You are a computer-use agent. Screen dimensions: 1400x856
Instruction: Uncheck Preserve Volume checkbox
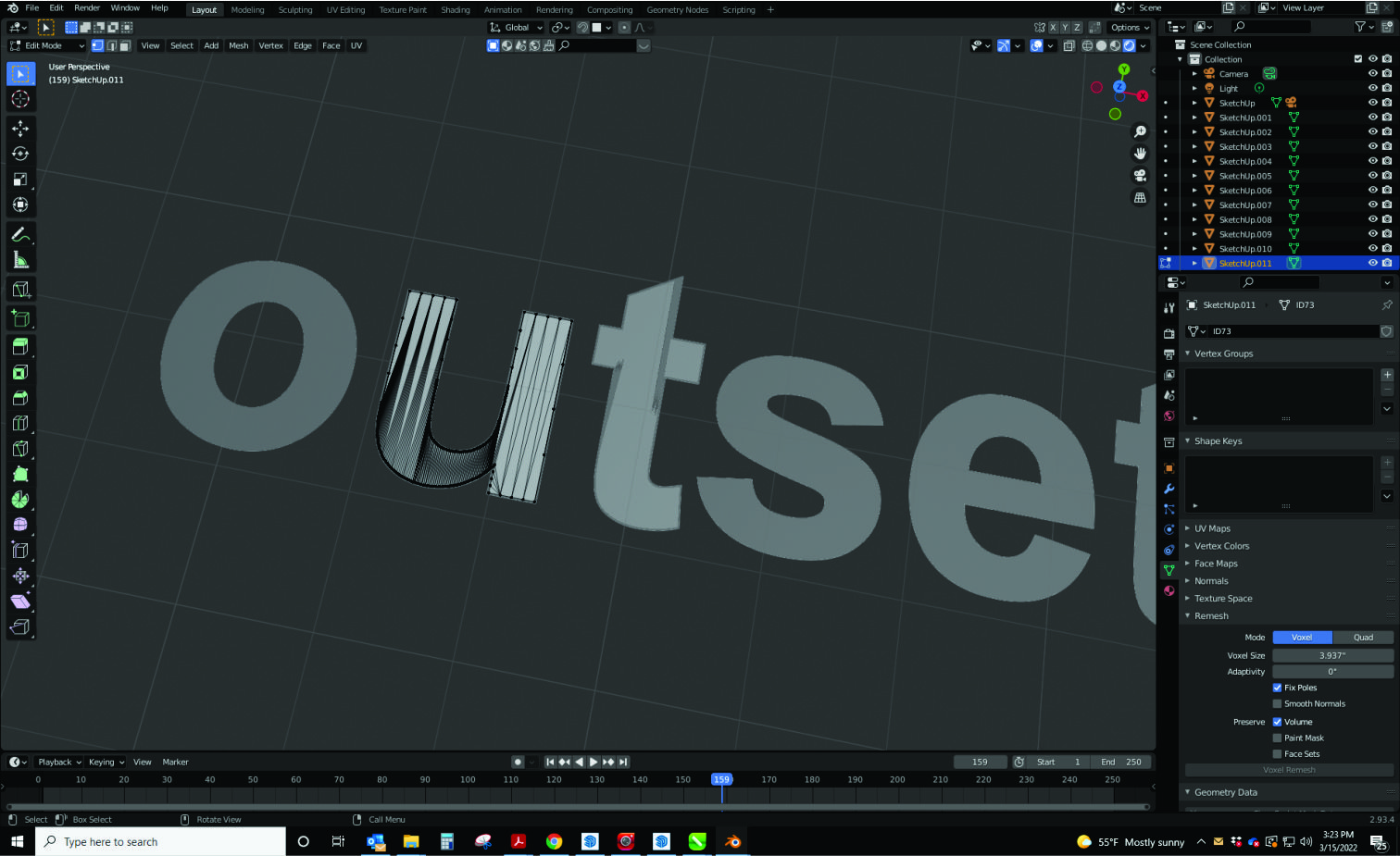pyautogui.click(x=1278, y=722)
